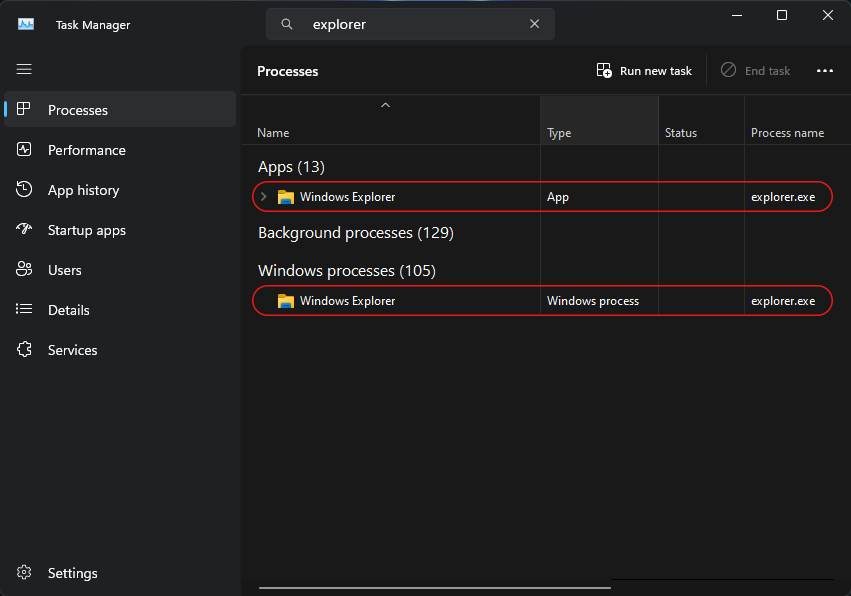
Task: Click the Run new task button label
Action: tap(656, 71)
